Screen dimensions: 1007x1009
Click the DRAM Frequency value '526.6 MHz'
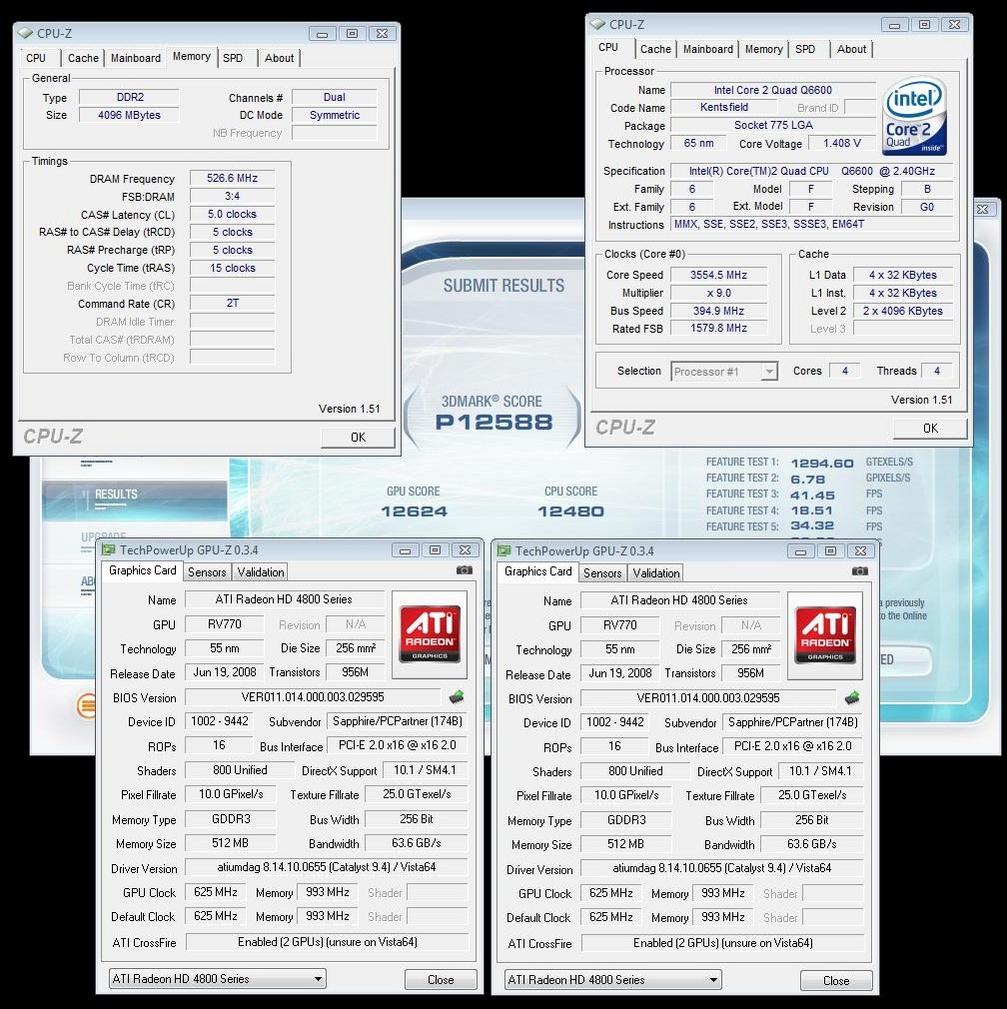[232, 178]
